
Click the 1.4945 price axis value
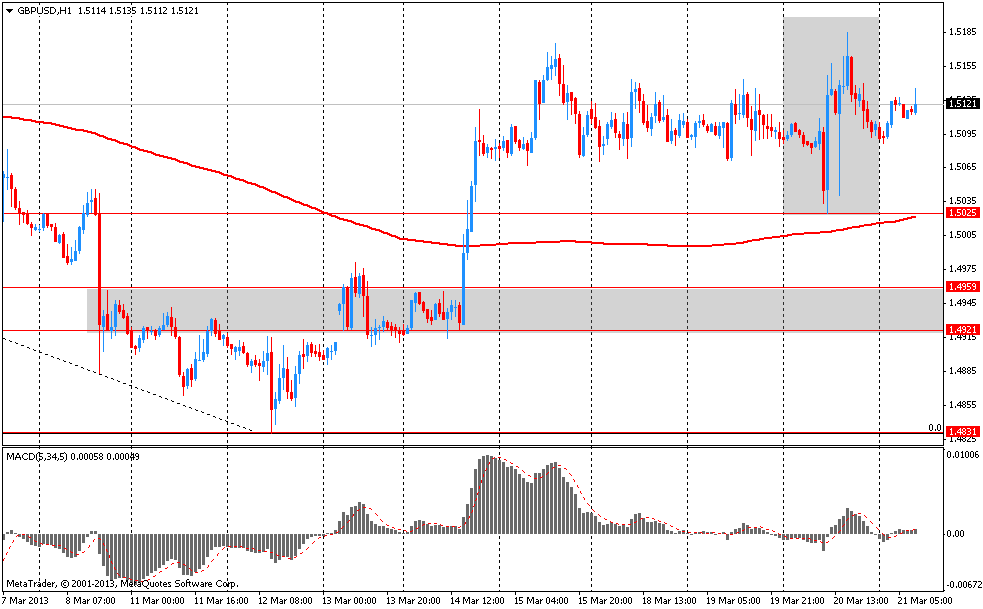click(963, 303)
